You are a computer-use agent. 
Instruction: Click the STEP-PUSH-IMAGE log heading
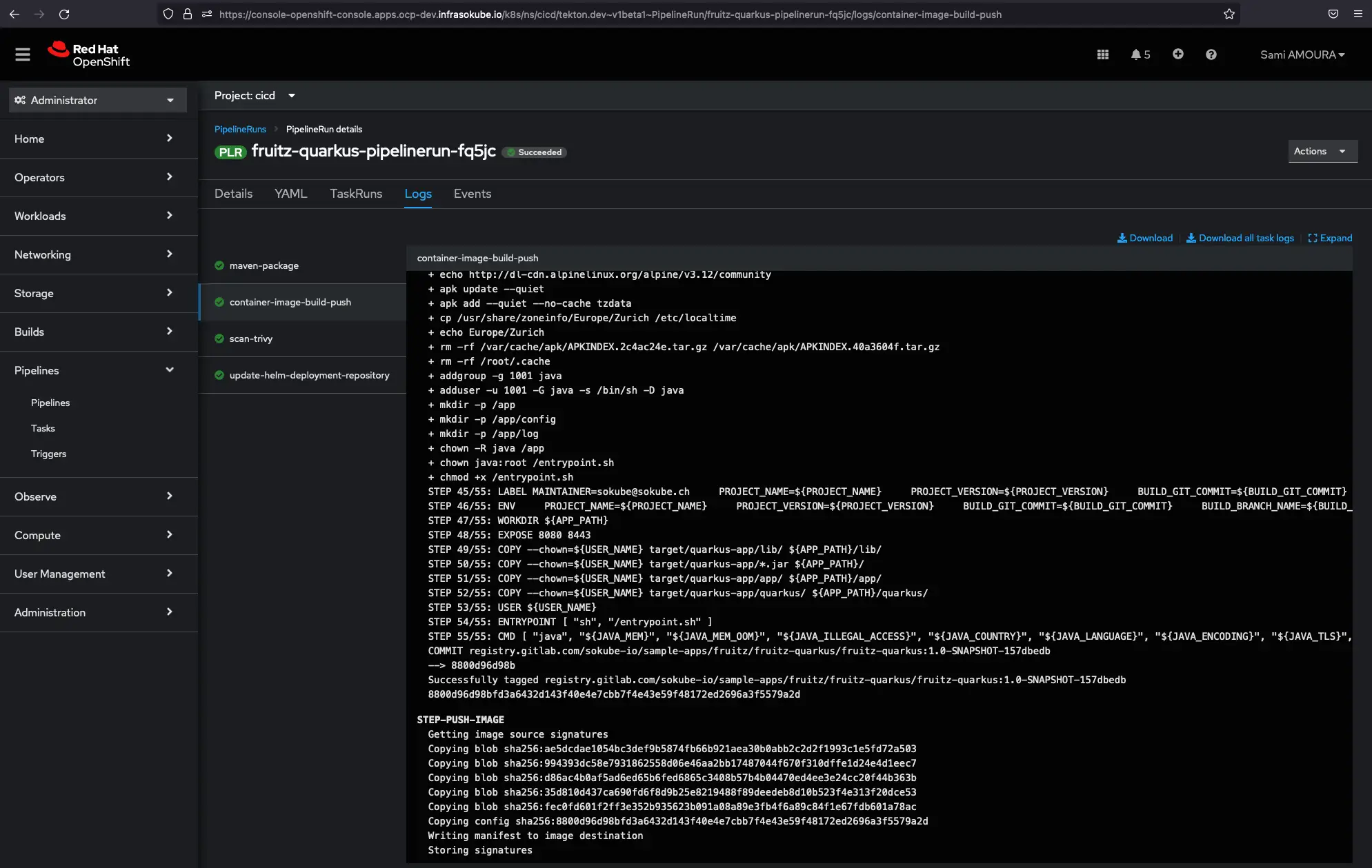coord(460,720)
